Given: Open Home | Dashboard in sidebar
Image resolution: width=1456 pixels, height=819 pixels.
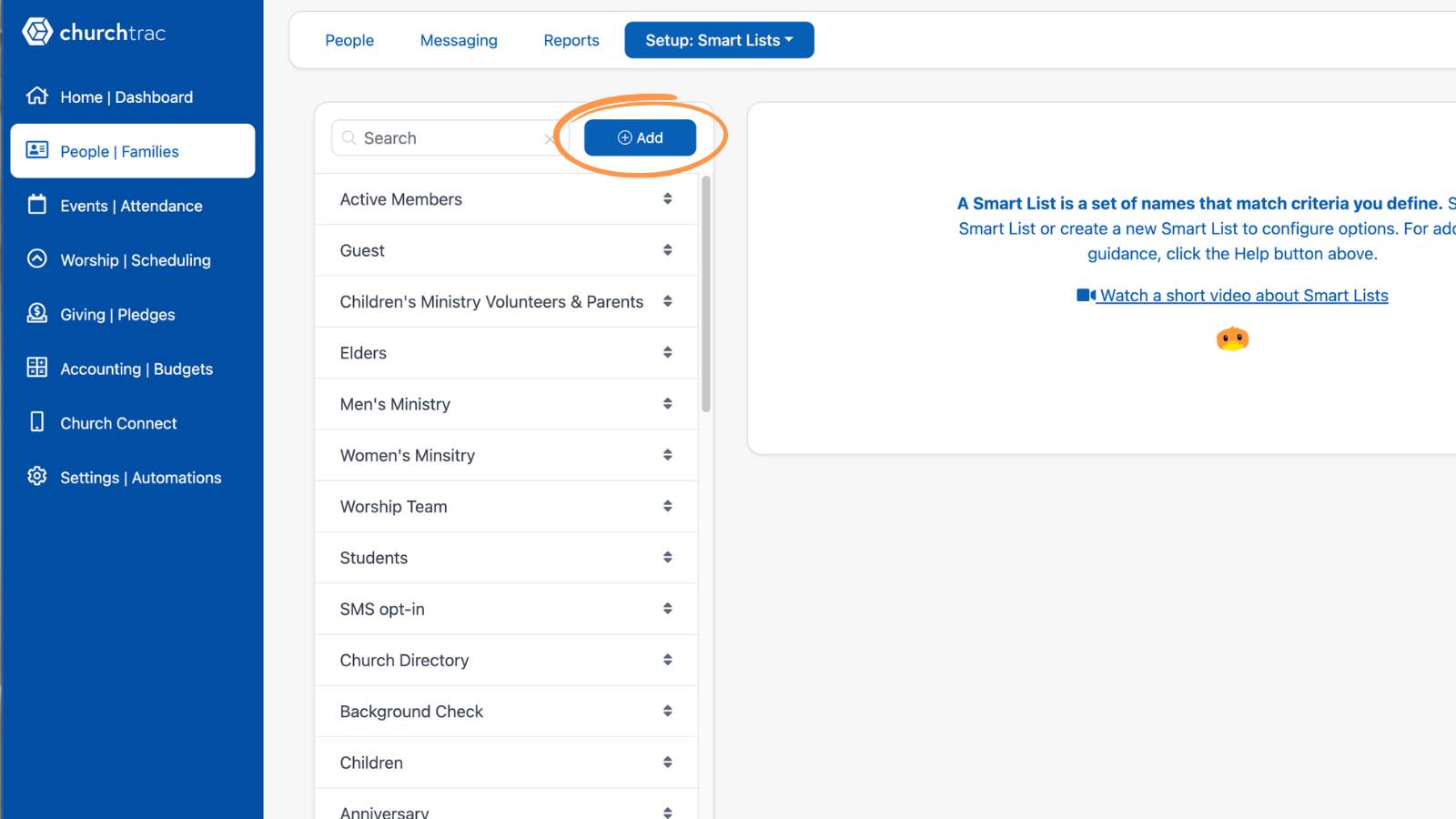Looking at the screenshot, I should [x=133, y=96].
